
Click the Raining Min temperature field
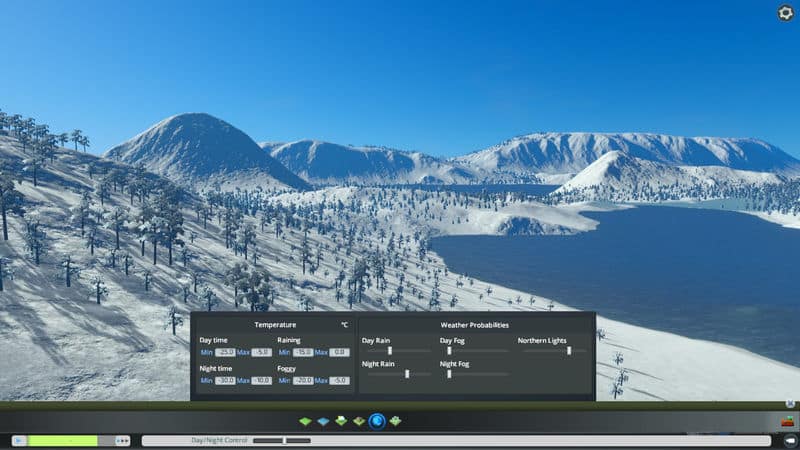coord(303,352)
